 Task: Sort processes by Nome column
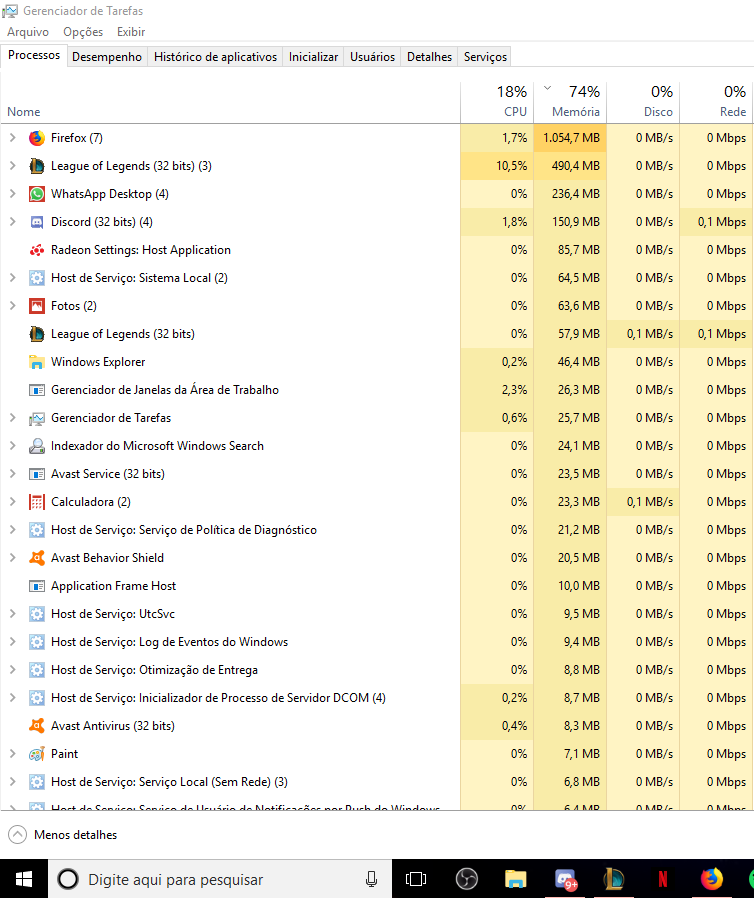230,103
